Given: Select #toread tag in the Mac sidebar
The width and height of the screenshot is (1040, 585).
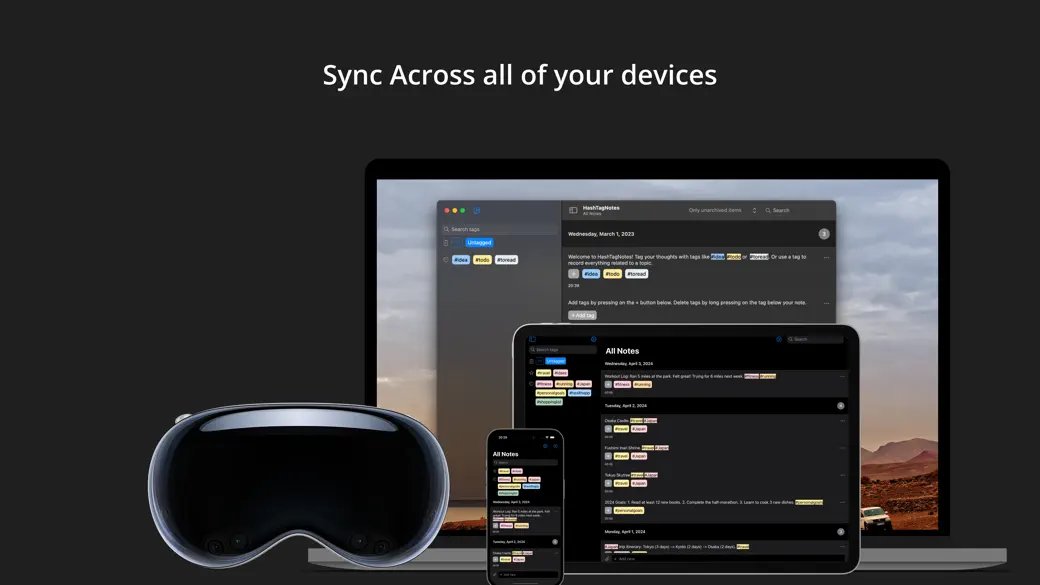Looking at the screenshot, I should click(506, 260).
